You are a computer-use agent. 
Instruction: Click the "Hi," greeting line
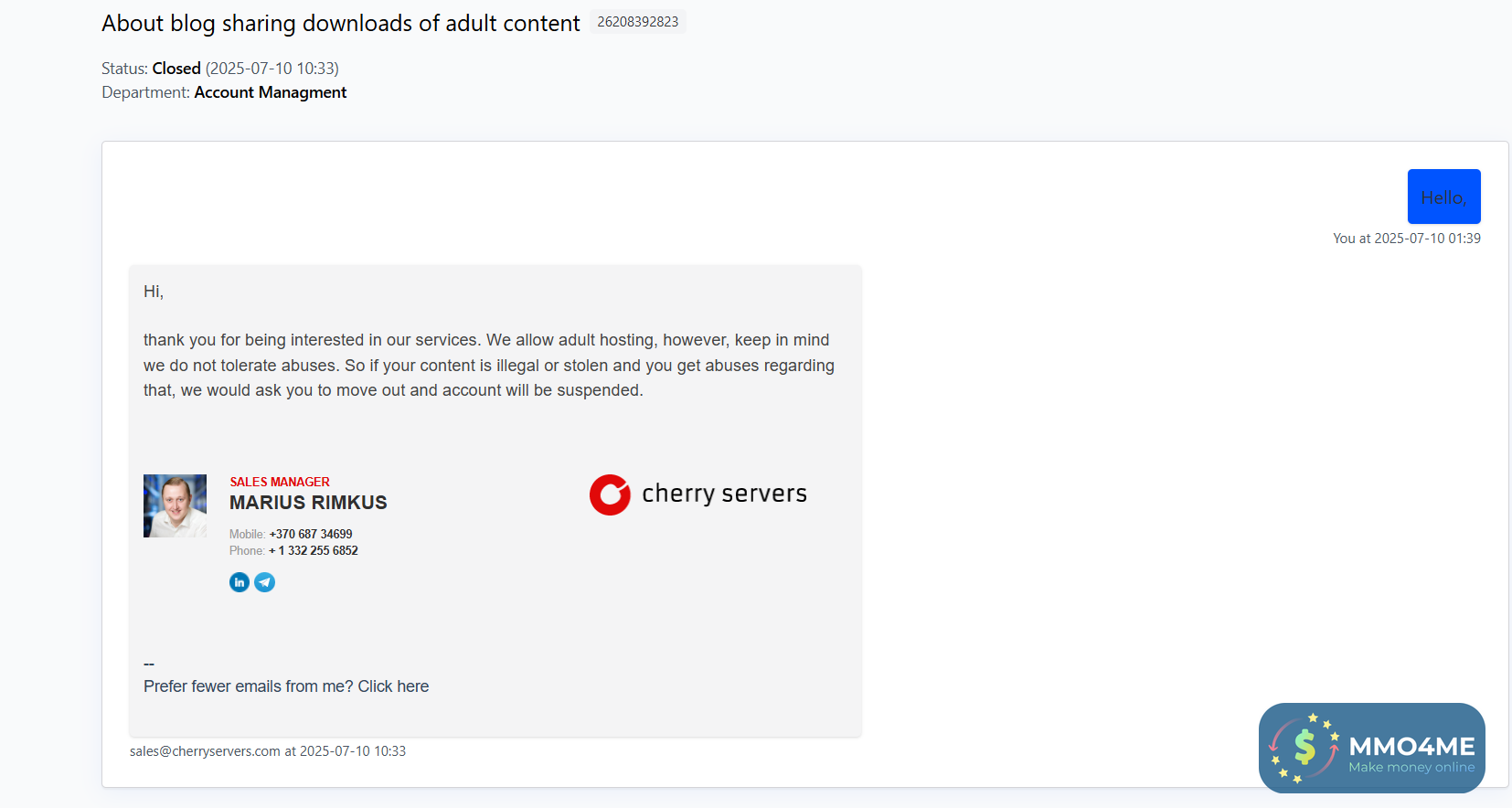[x=154, y=292]
